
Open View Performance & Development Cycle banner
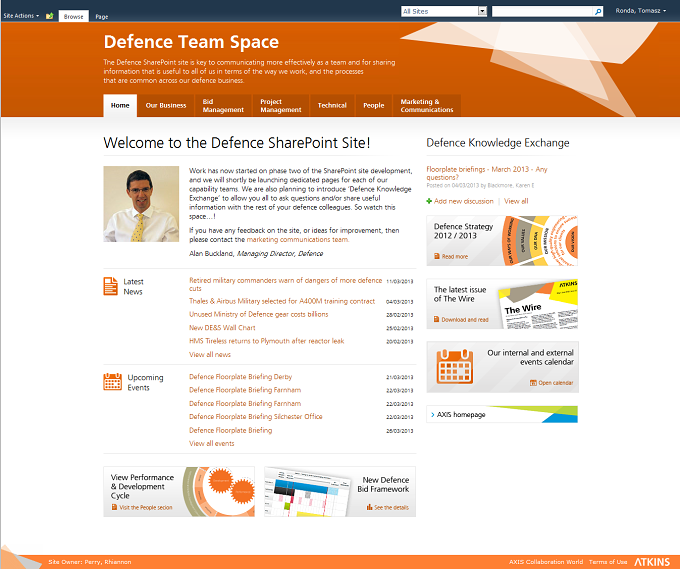pyautogui.click(x=179, y=492)
